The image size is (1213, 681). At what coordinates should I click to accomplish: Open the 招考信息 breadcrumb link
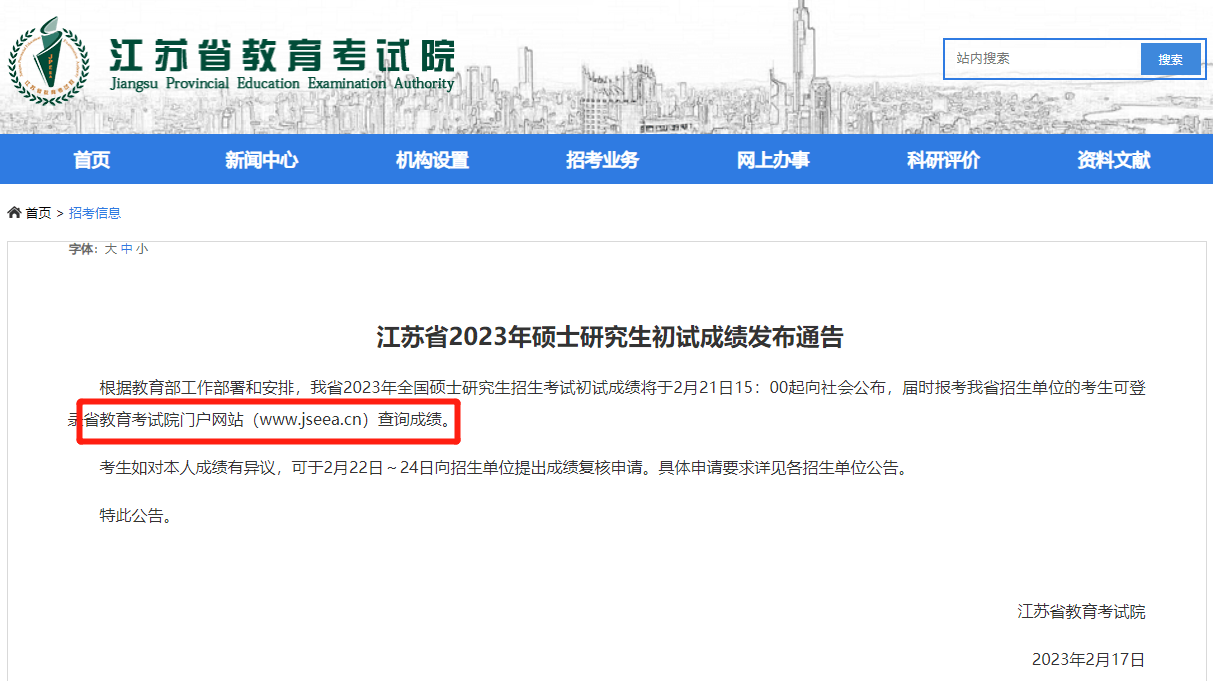(x=95, y=213)
